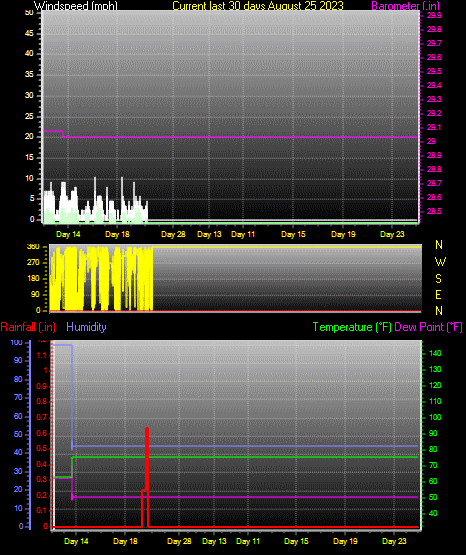Click the 140 tick on temperature axis
This screenshot has height=555, width=466.
click(435, 353)
